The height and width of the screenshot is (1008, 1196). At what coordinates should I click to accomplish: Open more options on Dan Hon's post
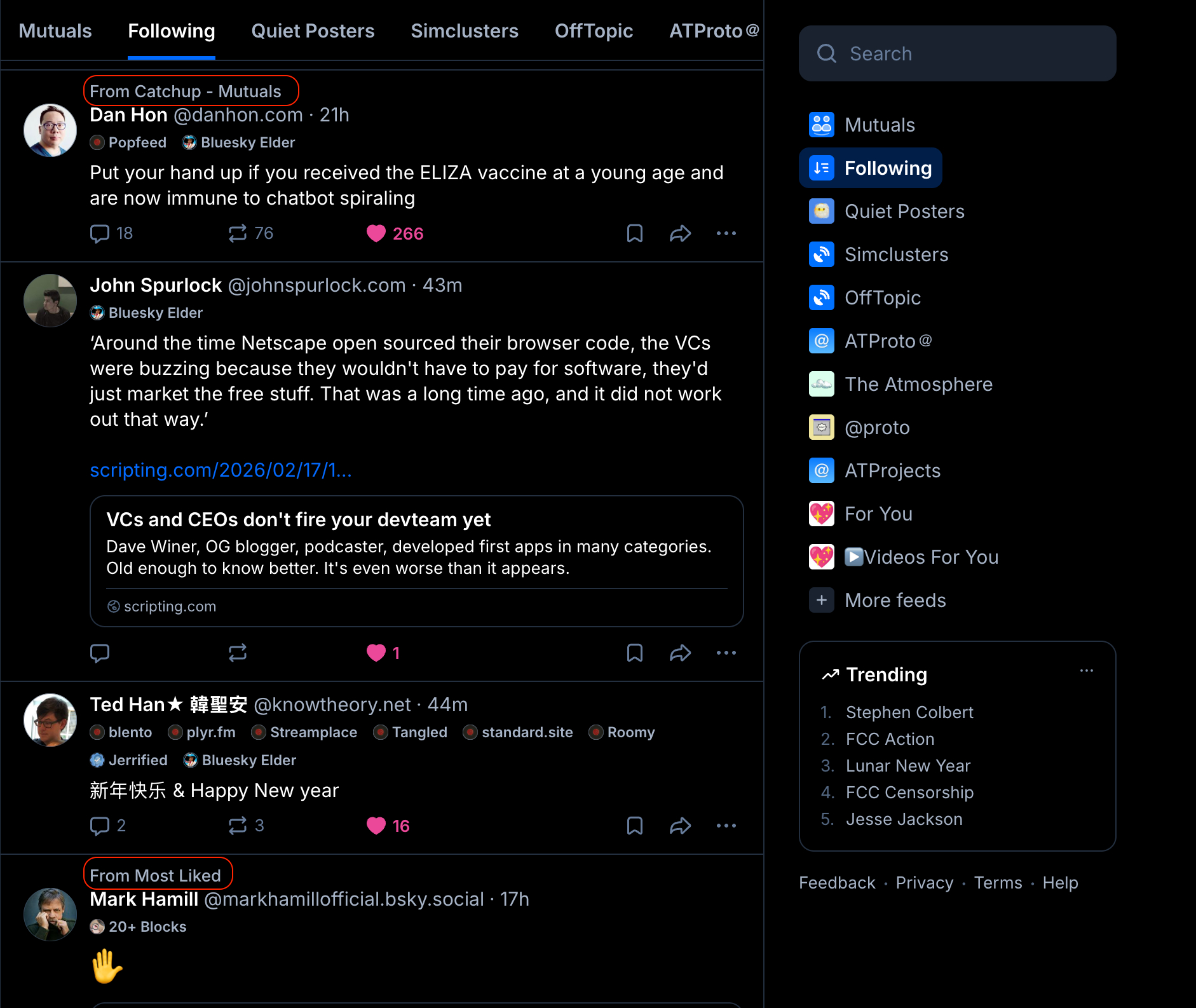click(x=726, y=234)
